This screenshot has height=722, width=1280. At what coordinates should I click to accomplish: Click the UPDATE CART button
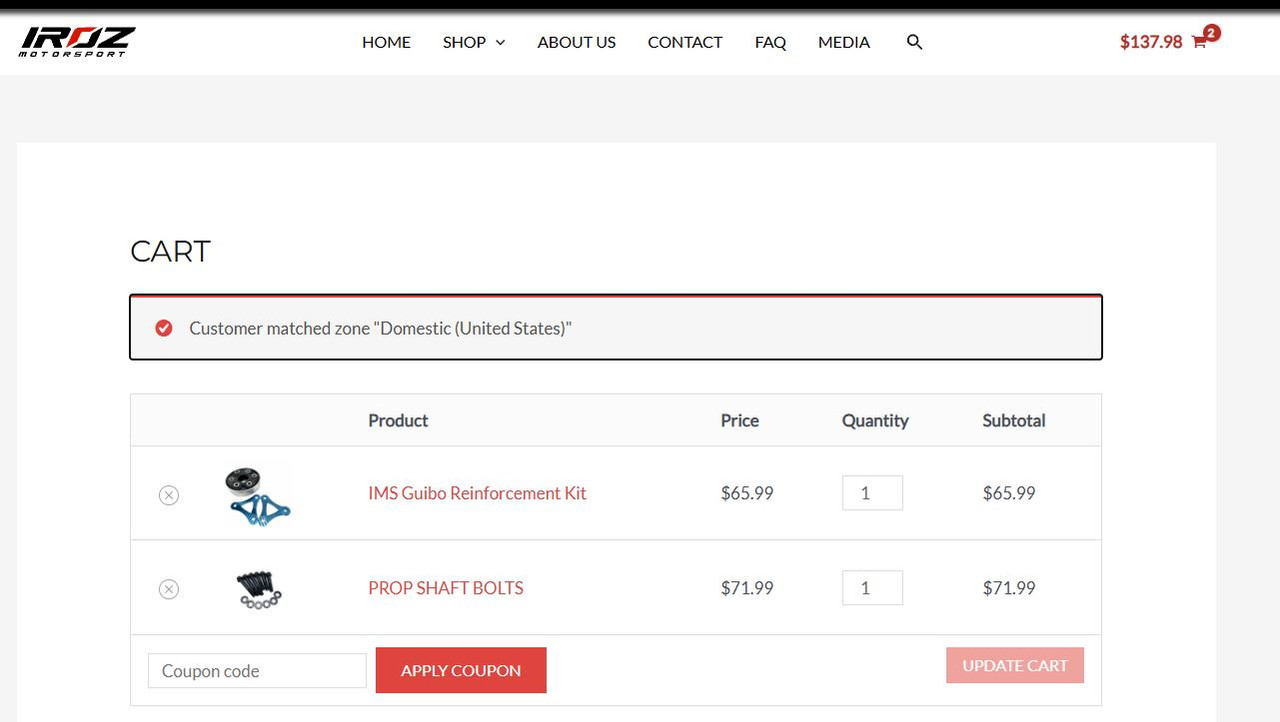point(1015,665)
